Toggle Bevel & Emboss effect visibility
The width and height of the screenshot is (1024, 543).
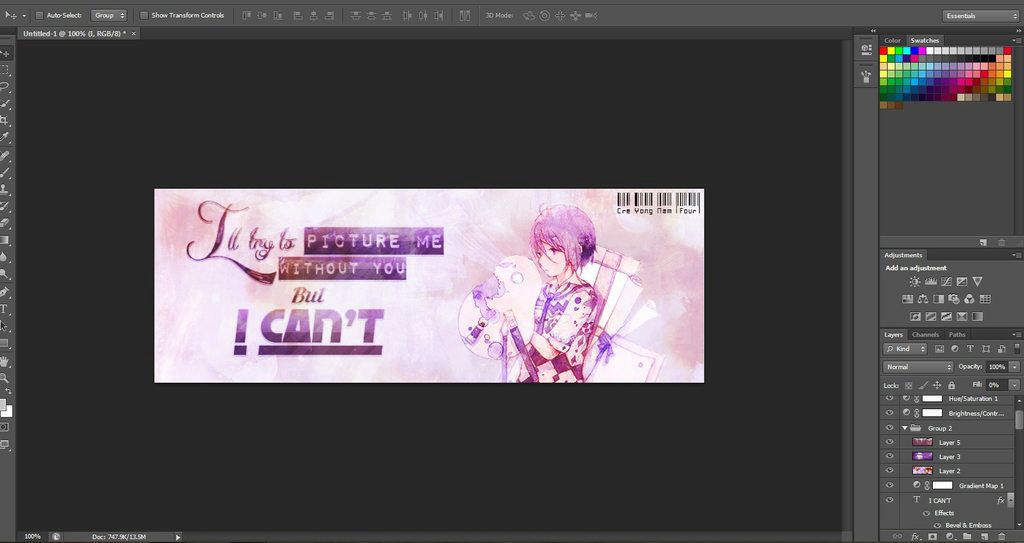(938, 525)
